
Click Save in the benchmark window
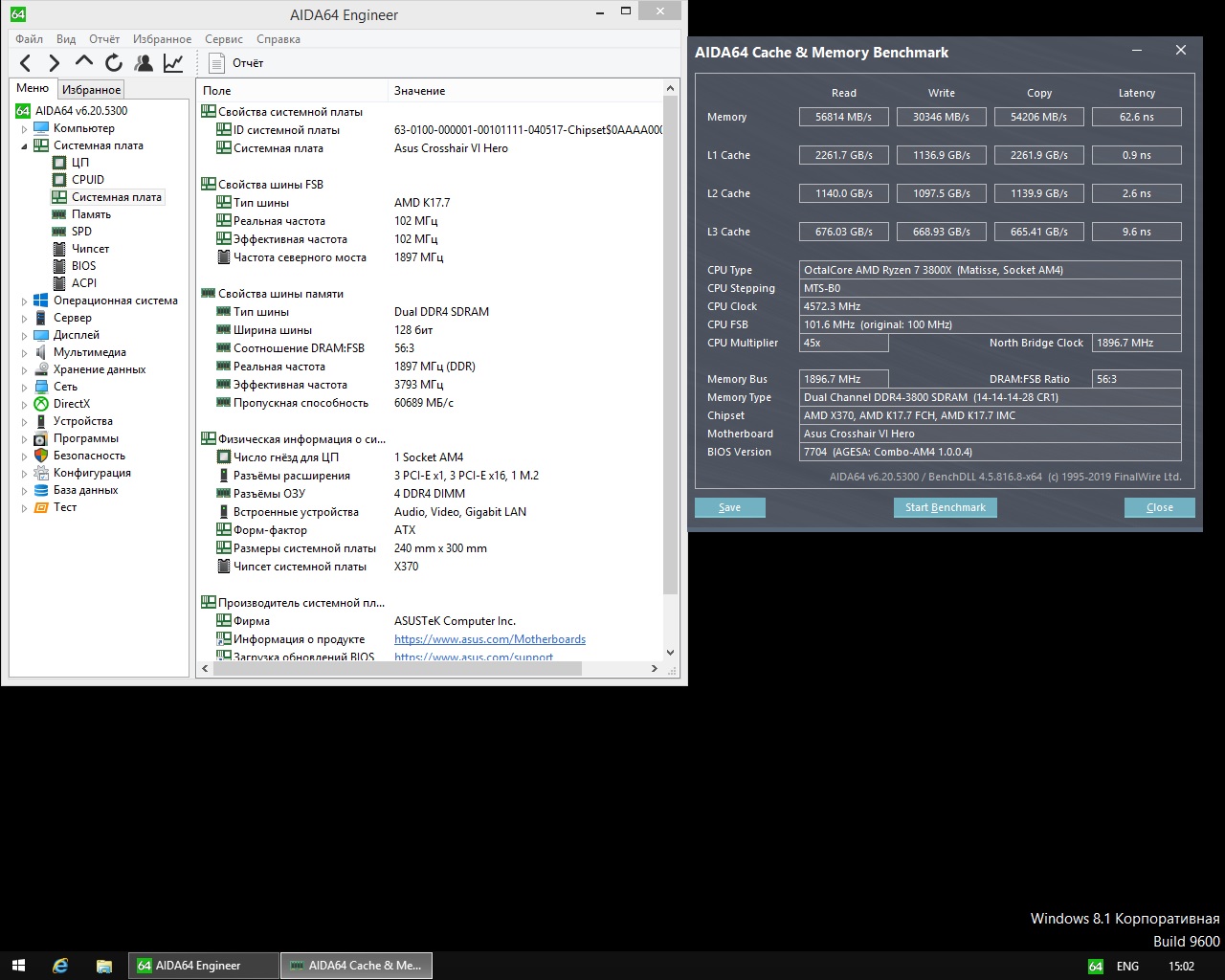coord(730,507)
